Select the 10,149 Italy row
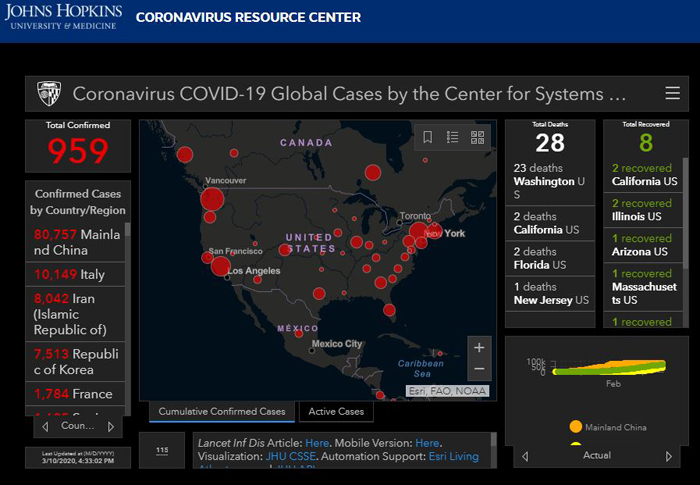The image size is (700, 485). [x=75, y=274]
